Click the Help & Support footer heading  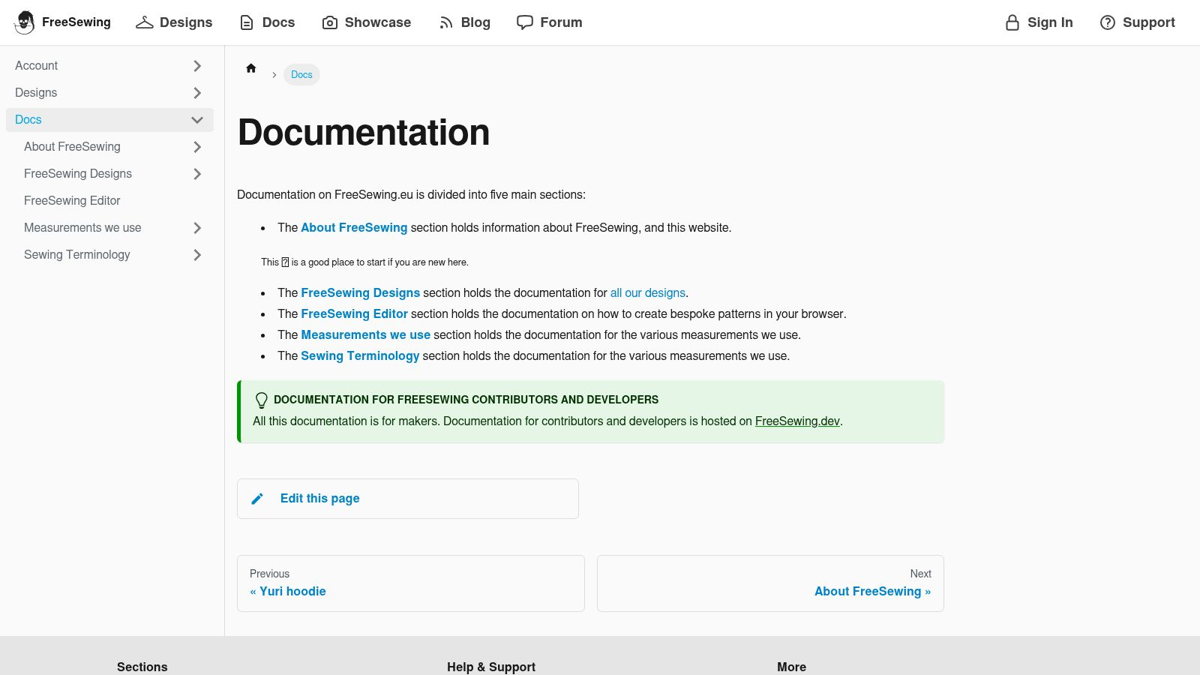(491, 667)
